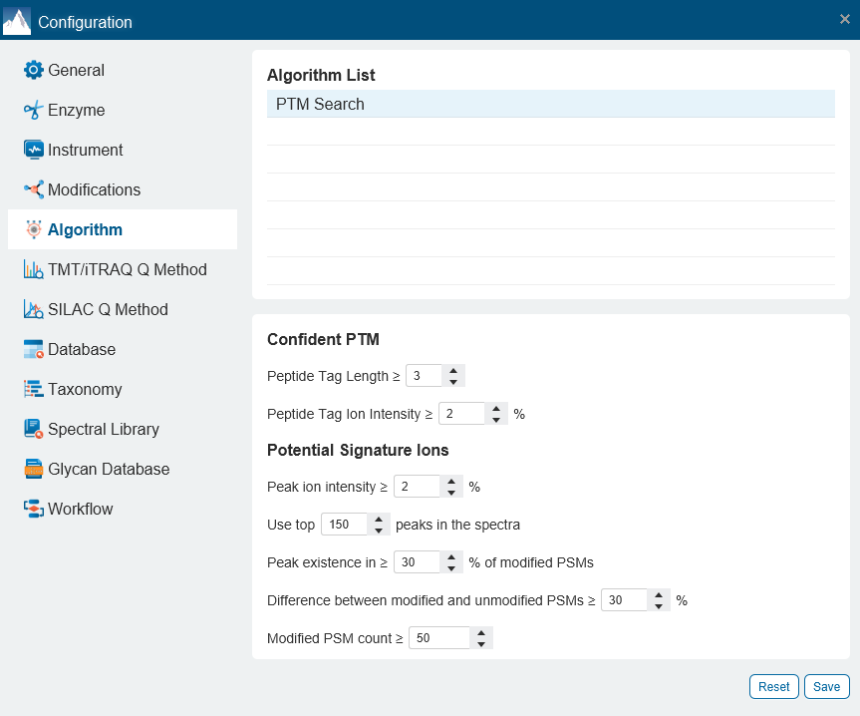
Task: Select the Enzyme scissors icon
Action: pos(35,110)
